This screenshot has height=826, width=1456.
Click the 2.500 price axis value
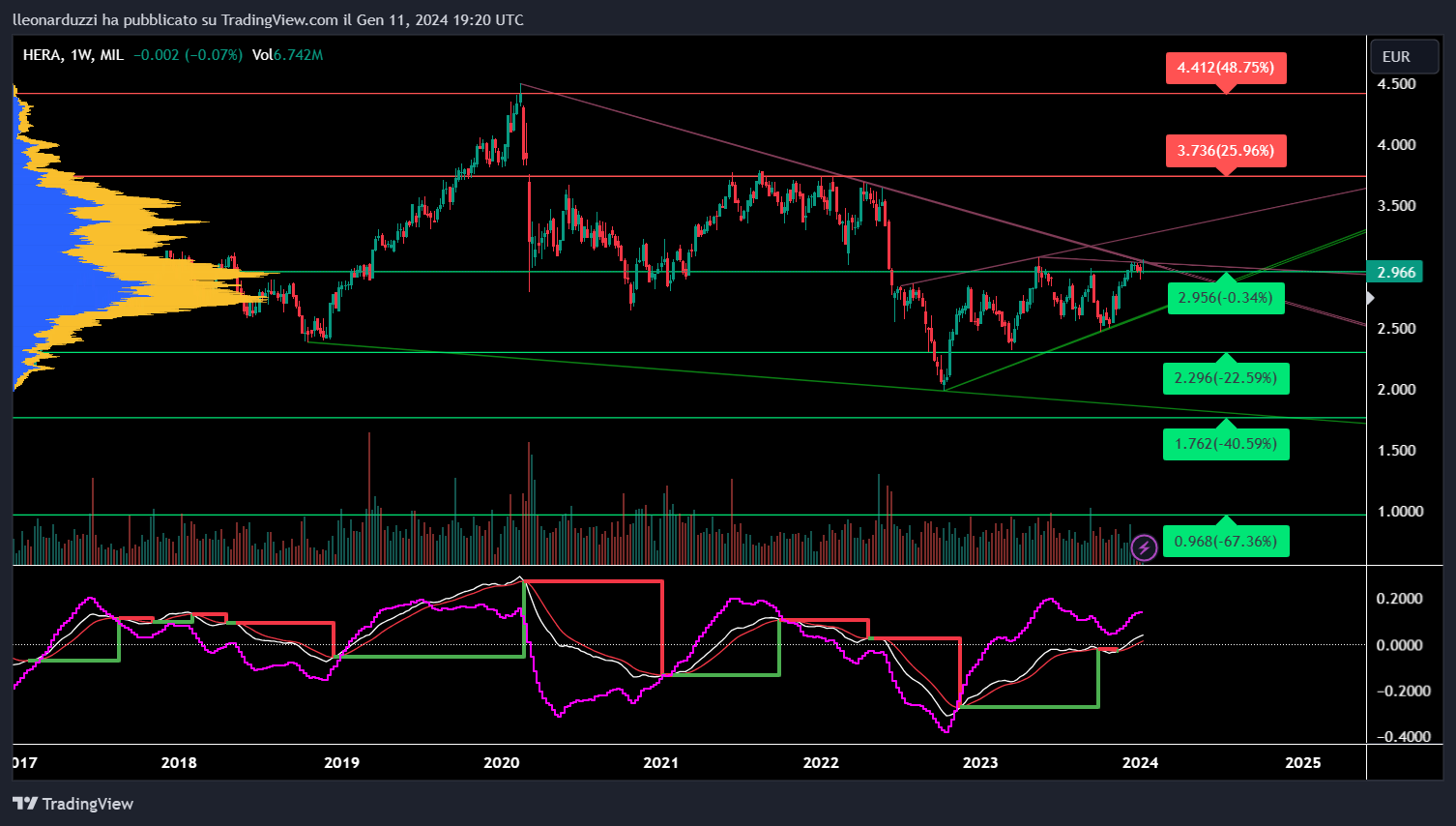point(1396,329)
